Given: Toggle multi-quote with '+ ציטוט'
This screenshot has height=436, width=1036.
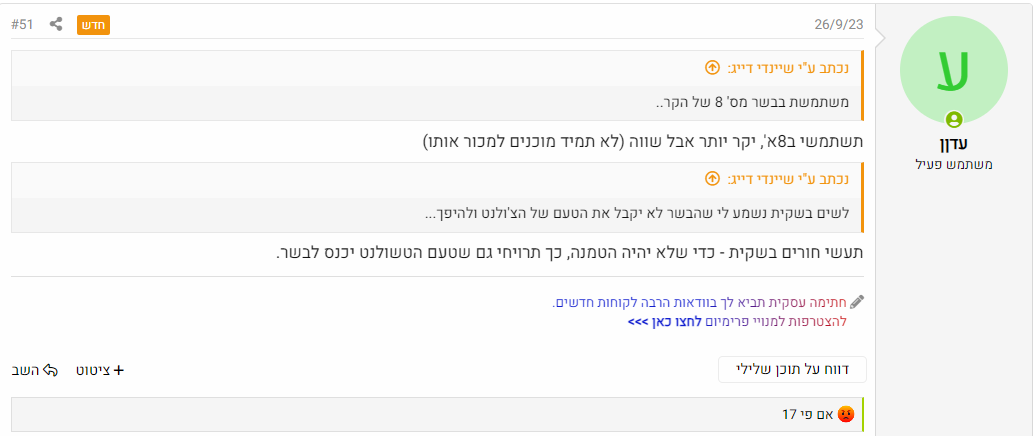Looking at the screenshot, I should click(100, 370).
